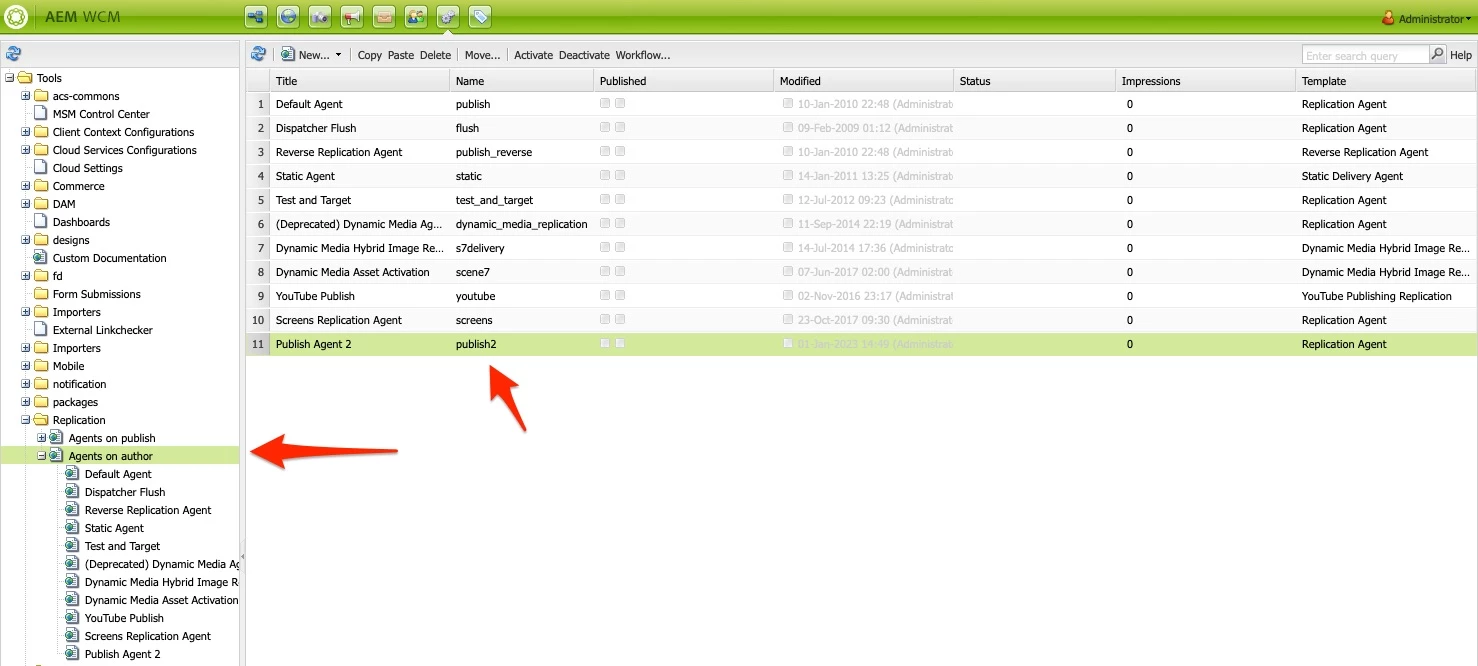1478x666 pixels.
Task: Sort by the Status column header
Action: [x=1034, y=81]
